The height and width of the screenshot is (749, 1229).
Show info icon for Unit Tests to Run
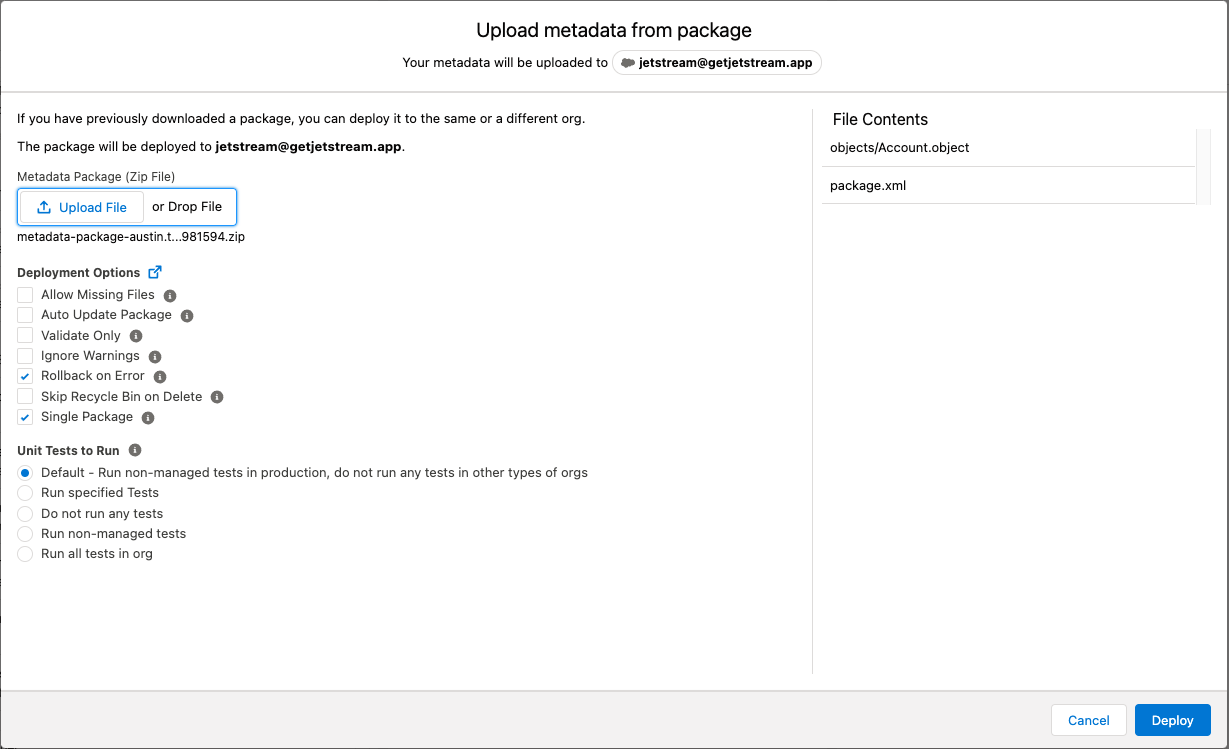135,450
